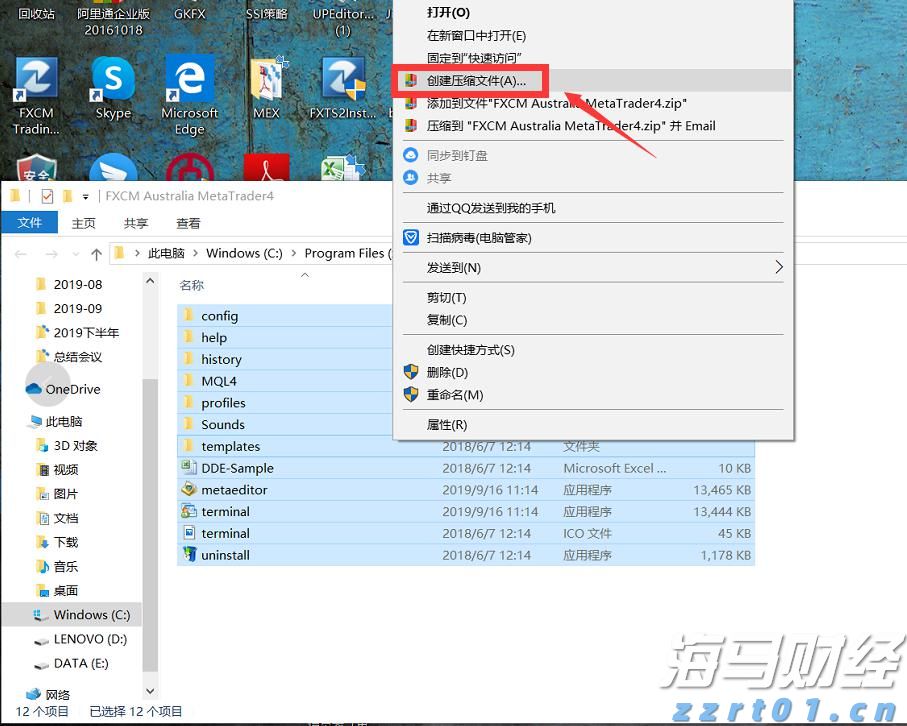Click the sidebar scrollbar down arrow
The width and height of the screenshot is (907, 726).
(x=150, y=691)
